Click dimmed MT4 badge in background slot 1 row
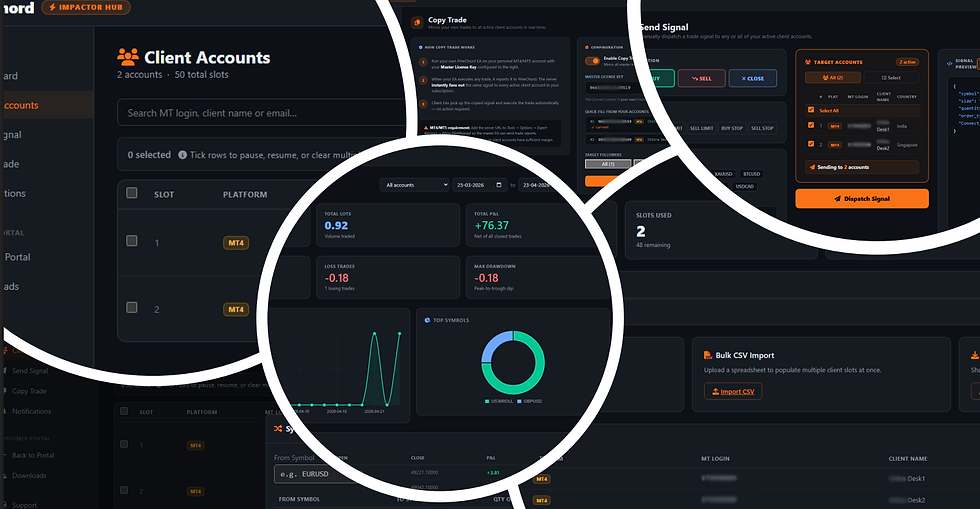Screen dimensions: 980x509 (196, 445)
